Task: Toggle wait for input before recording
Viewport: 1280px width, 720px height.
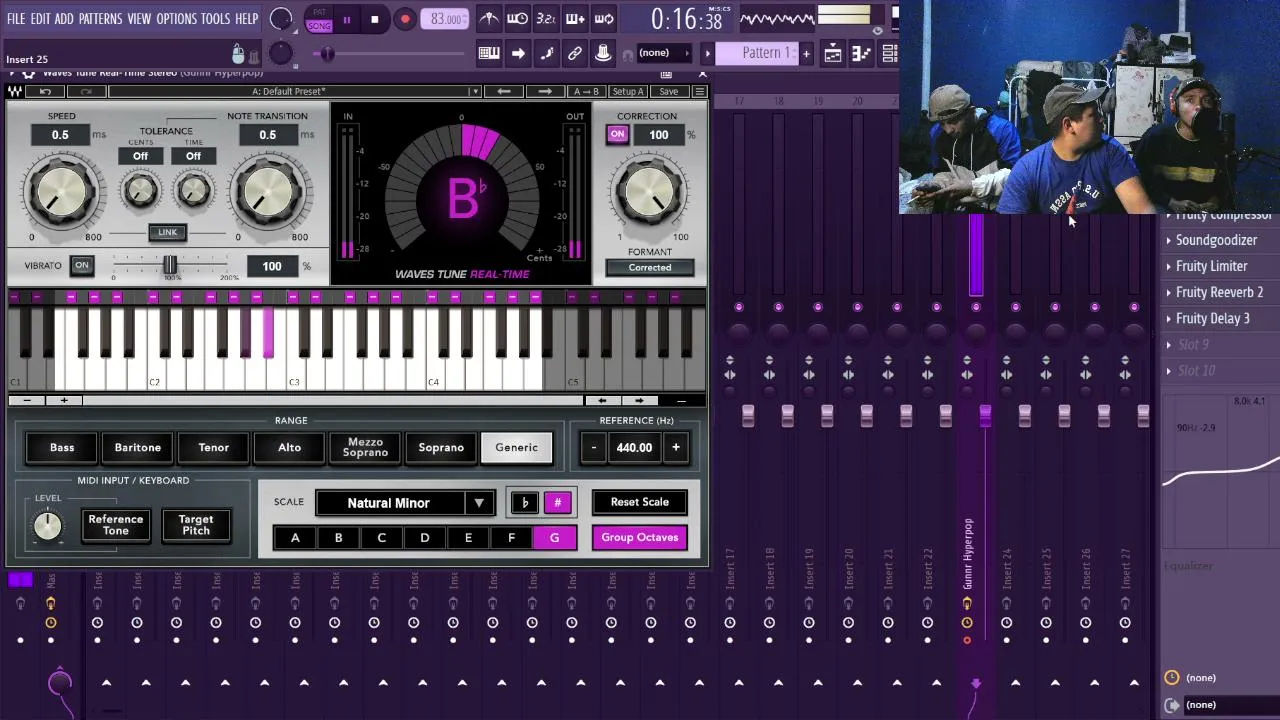Action: [x=517, y=19]
